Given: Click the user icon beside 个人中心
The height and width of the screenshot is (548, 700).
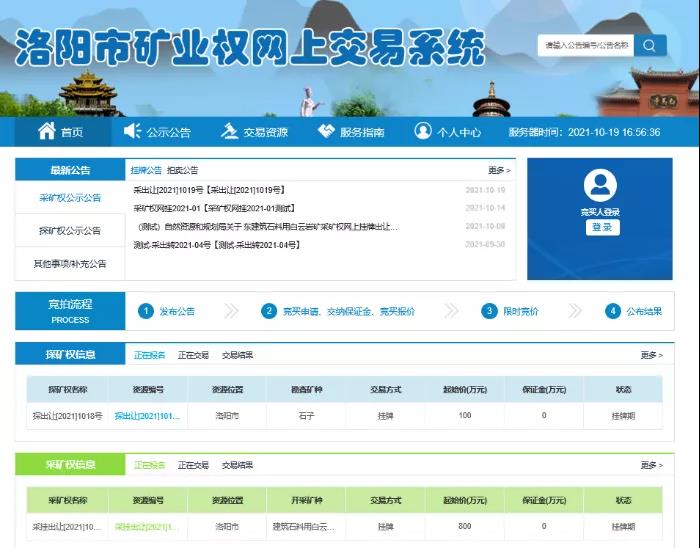Looking at the screenshot, I should [423, 131].
